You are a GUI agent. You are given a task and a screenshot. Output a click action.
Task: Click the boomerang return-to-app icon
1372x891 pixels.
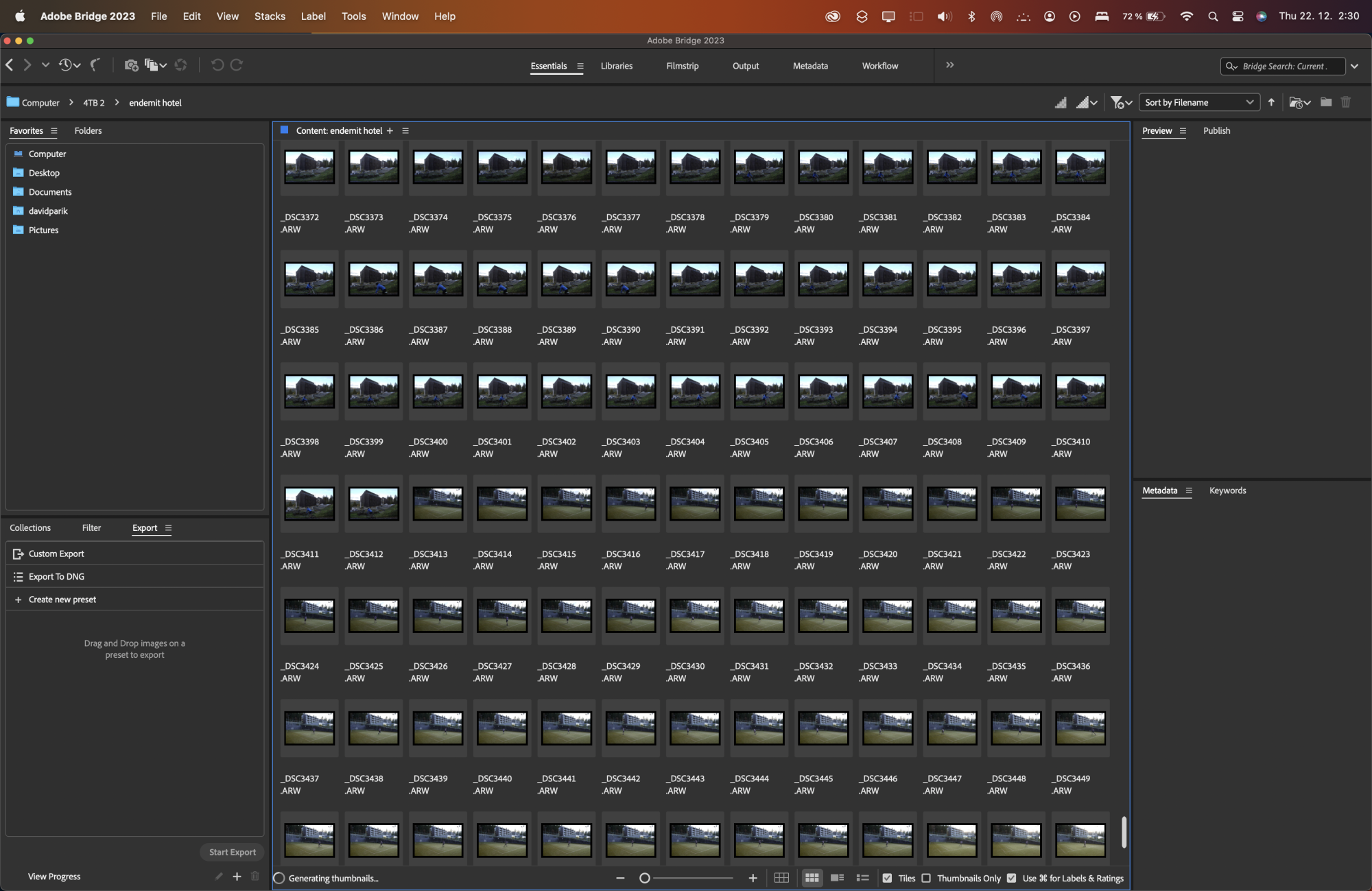click(95, 65)
